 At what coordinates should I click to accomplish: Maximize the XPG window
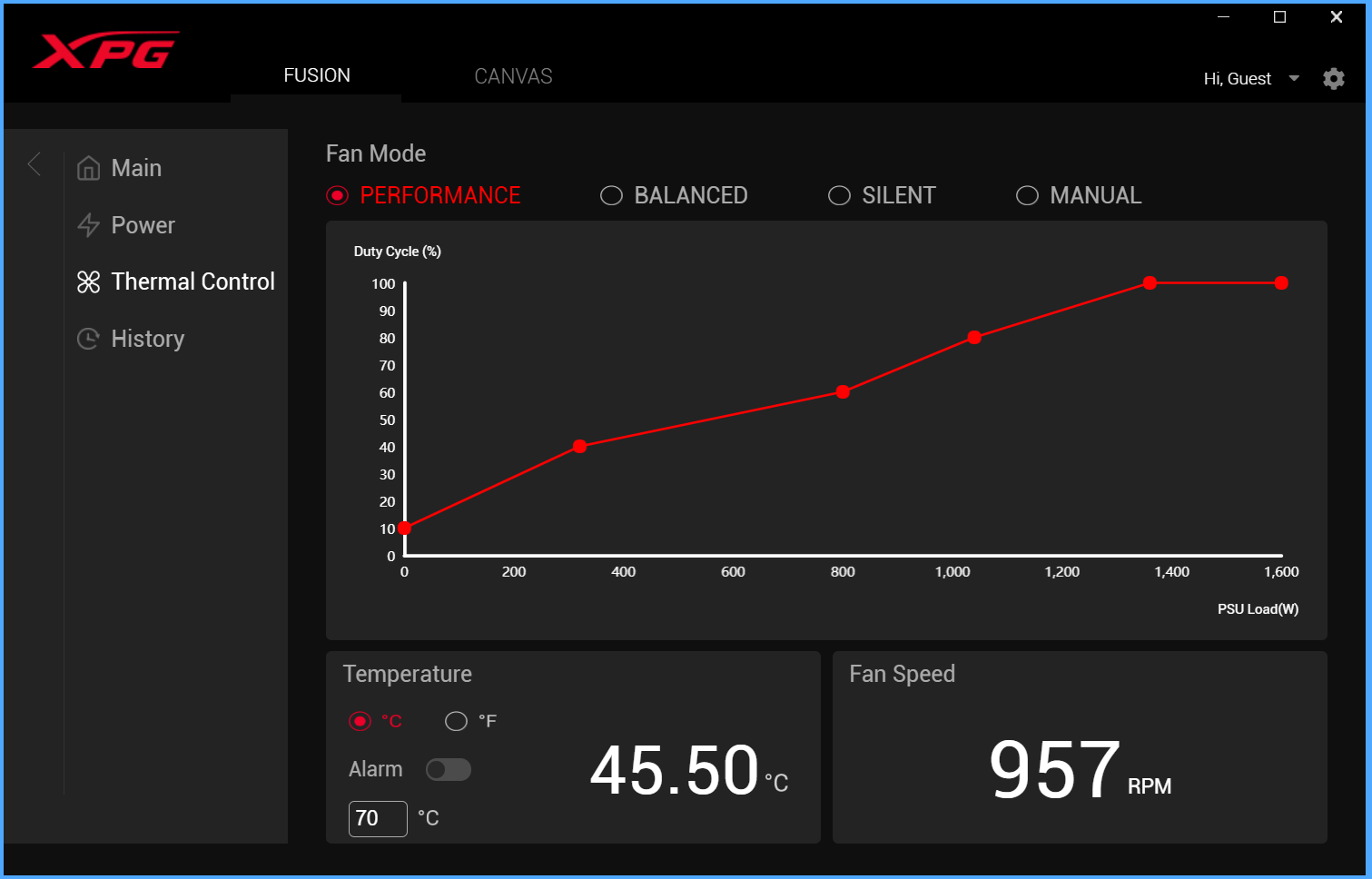tap(1279, 16)
